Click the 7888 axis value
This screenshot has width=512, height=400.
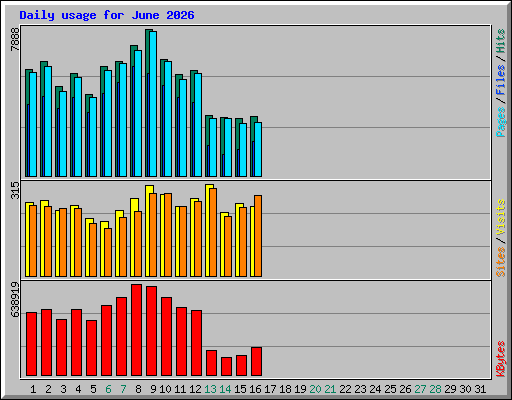click(15, 40)
